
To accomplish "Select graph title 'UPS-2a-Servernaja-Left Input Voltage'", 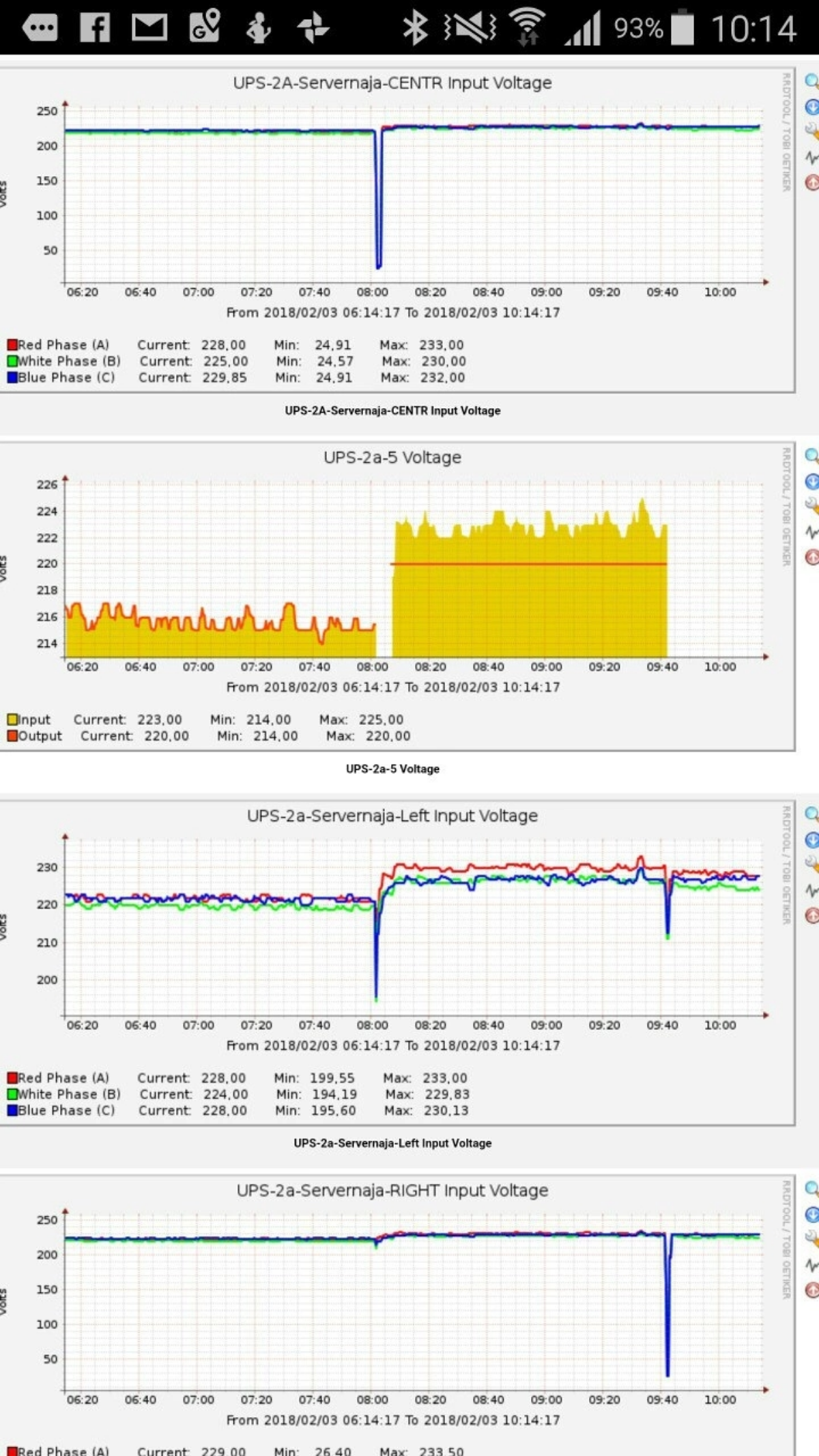I will pyautogui.click(x=392, y=816).
